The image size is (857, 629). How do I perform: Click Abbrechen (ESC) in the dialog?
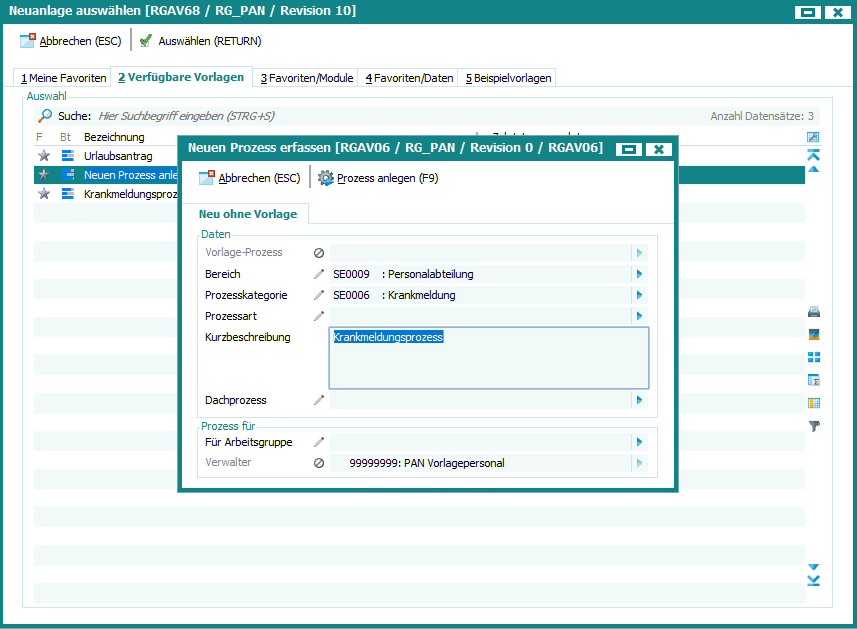tap(249, 178)
